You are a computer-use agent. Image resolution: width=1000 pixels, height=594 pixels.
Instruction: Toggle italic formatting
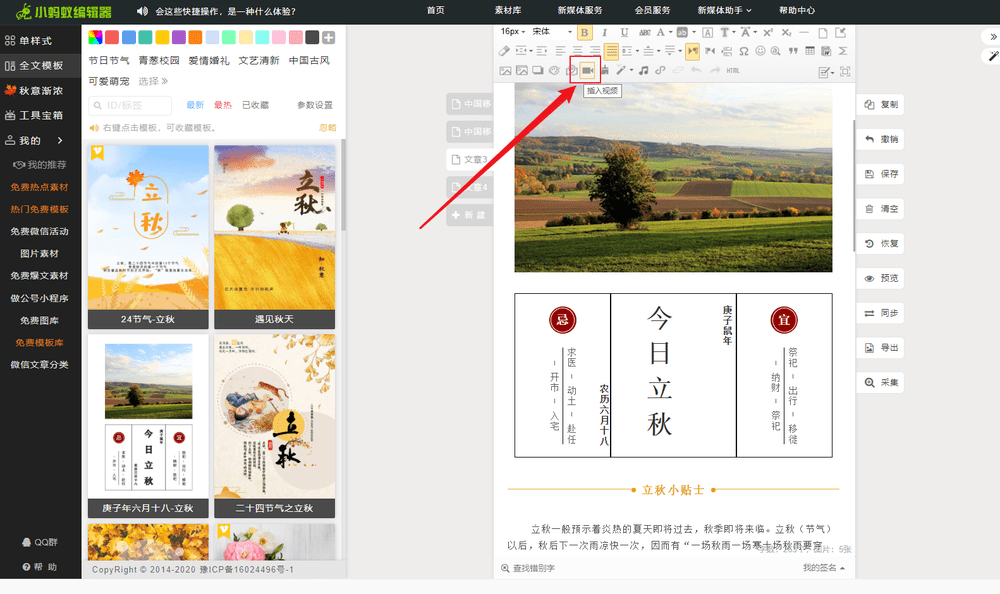(x=605, y=32)
